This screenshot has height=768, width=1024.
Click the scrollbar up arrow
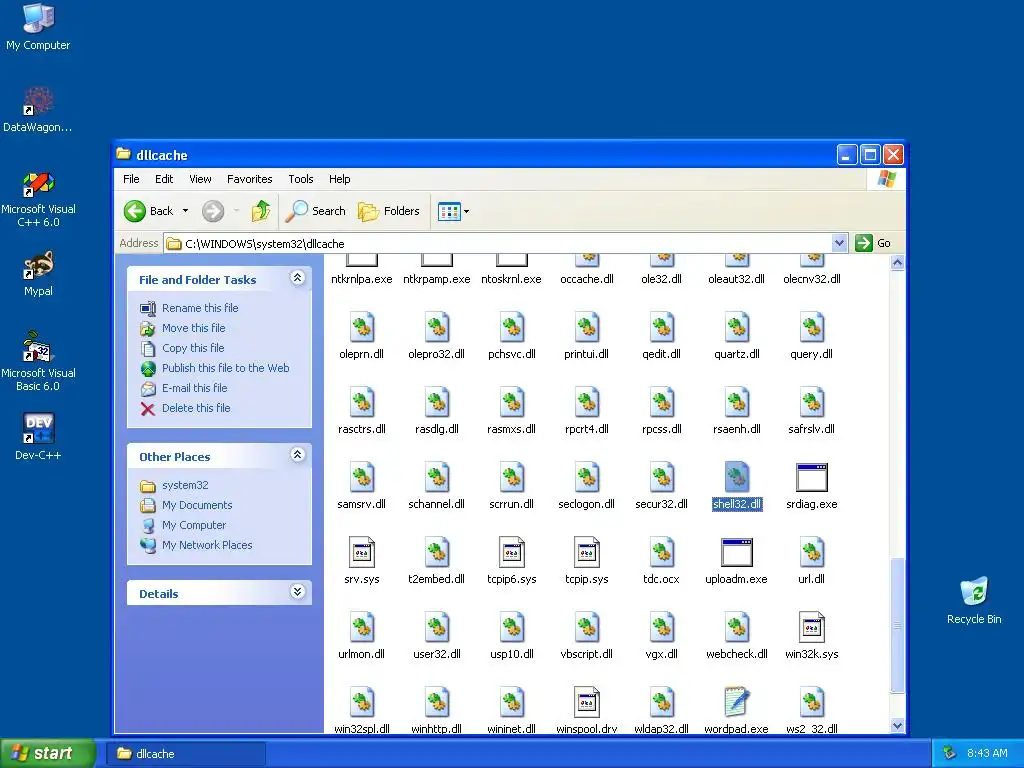897,263
